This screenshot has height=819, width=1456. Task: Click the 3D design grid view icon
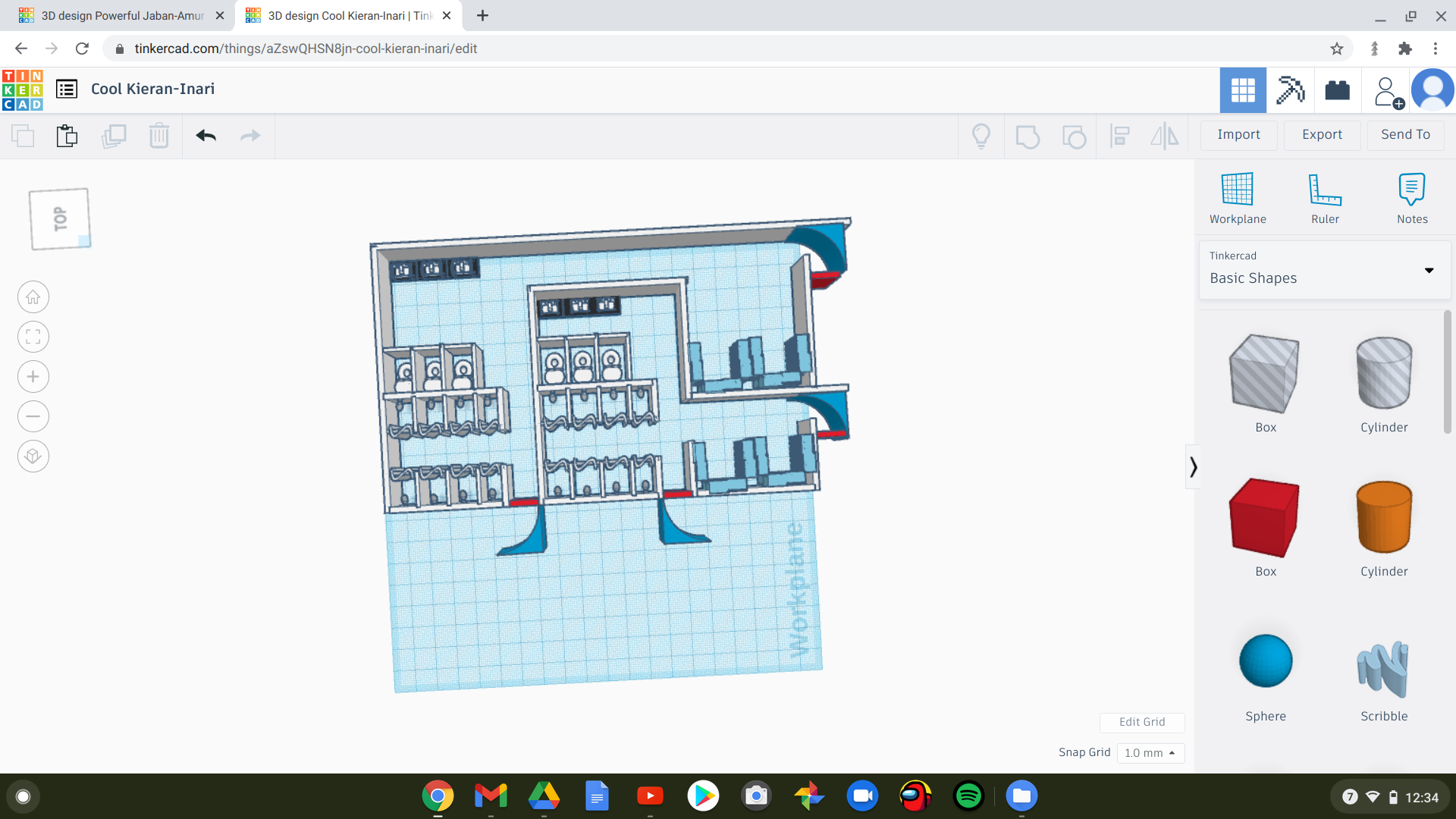[1243, 90]
